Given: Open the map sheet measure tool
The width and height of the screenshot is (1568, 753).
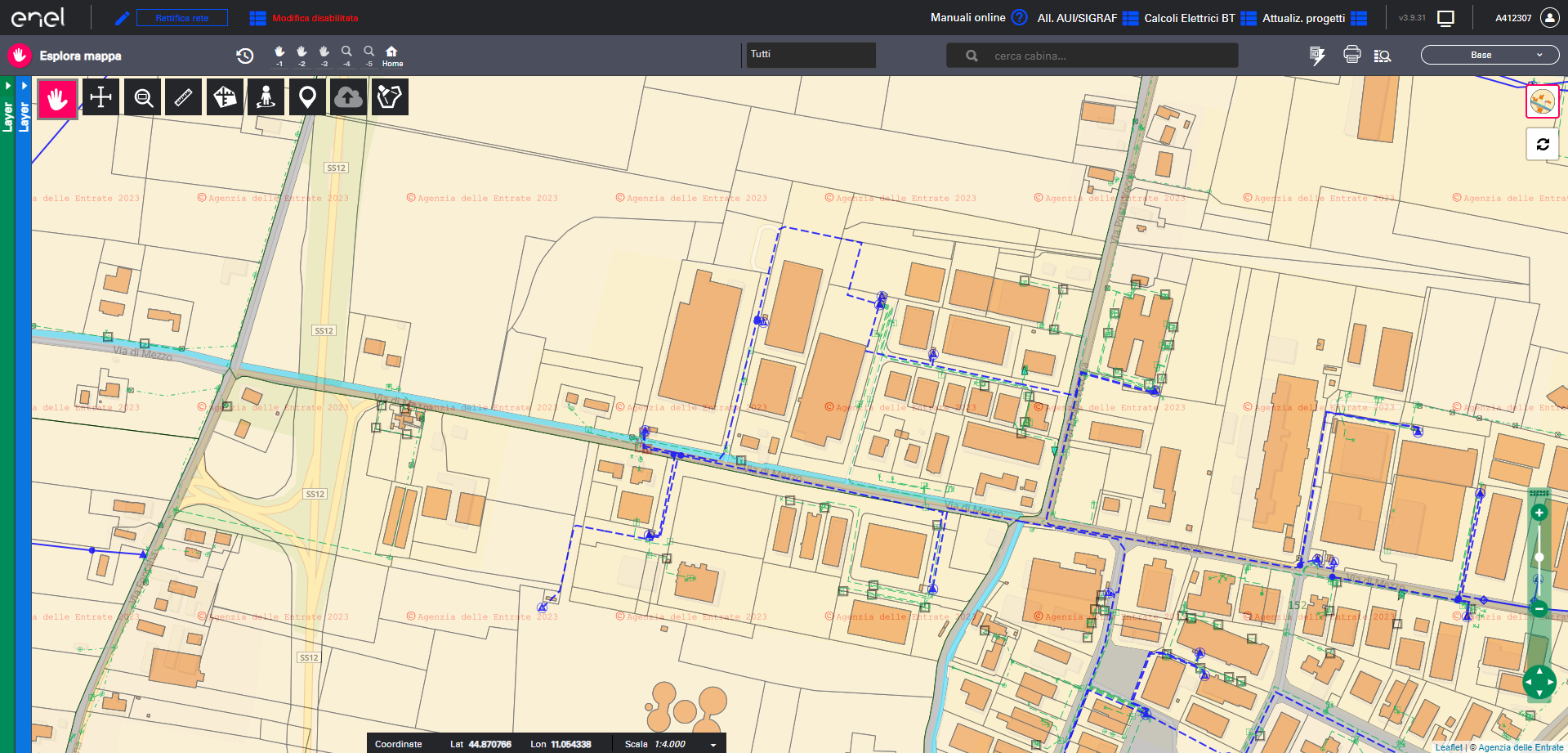Looking at the screenshot, I should (225, 97).
